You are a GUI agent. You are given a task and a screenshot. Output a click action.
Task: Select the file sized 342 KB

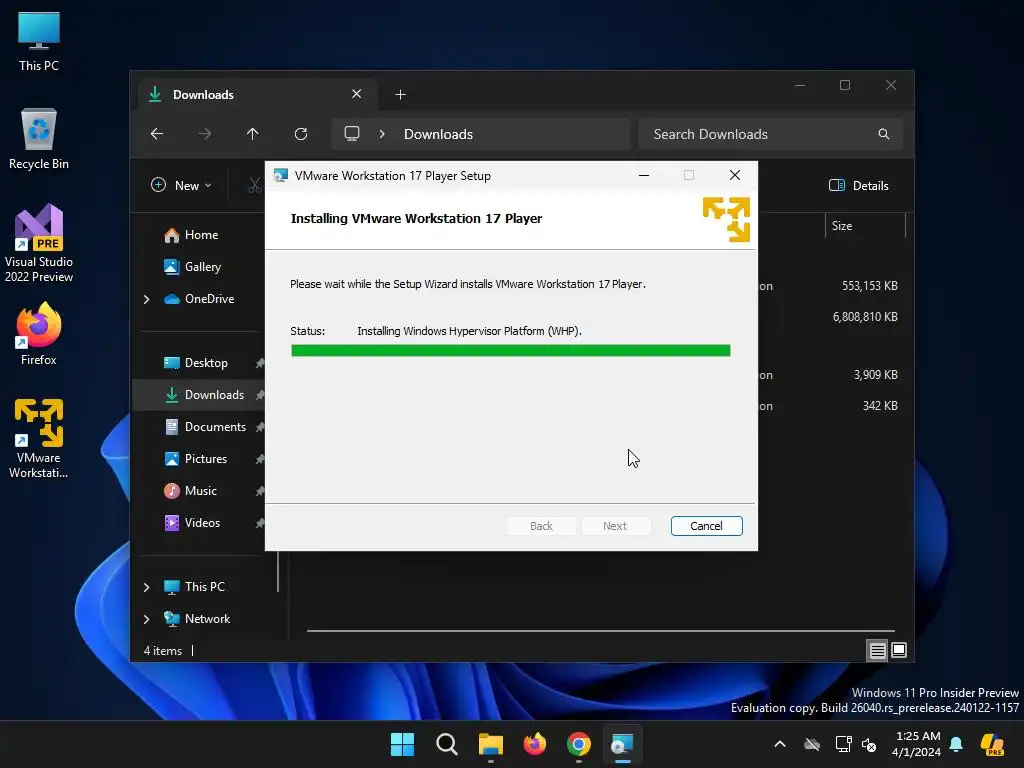tap(880, 406)
